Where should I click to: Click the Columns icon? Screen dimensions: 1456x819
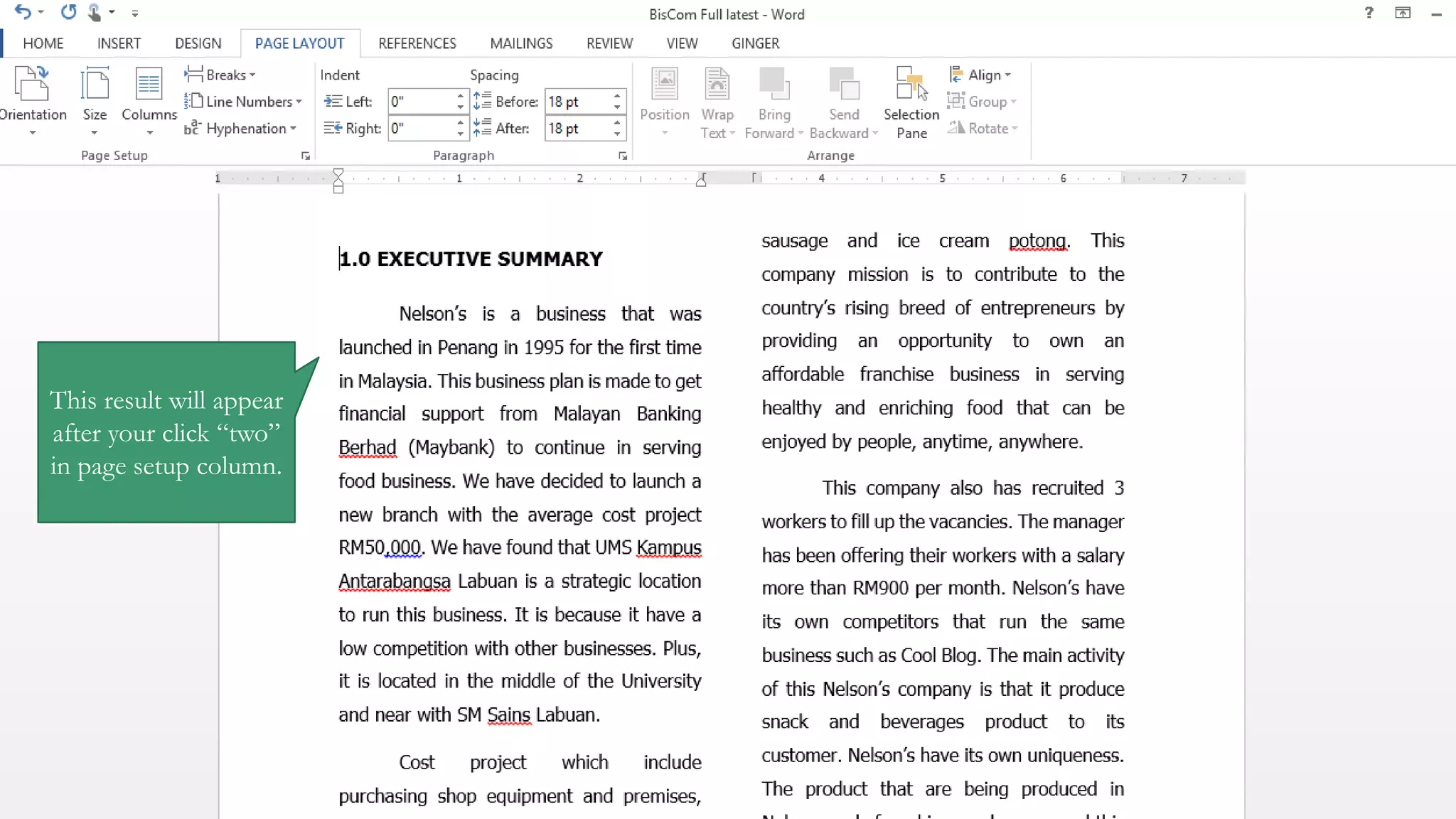click(149, 85)
